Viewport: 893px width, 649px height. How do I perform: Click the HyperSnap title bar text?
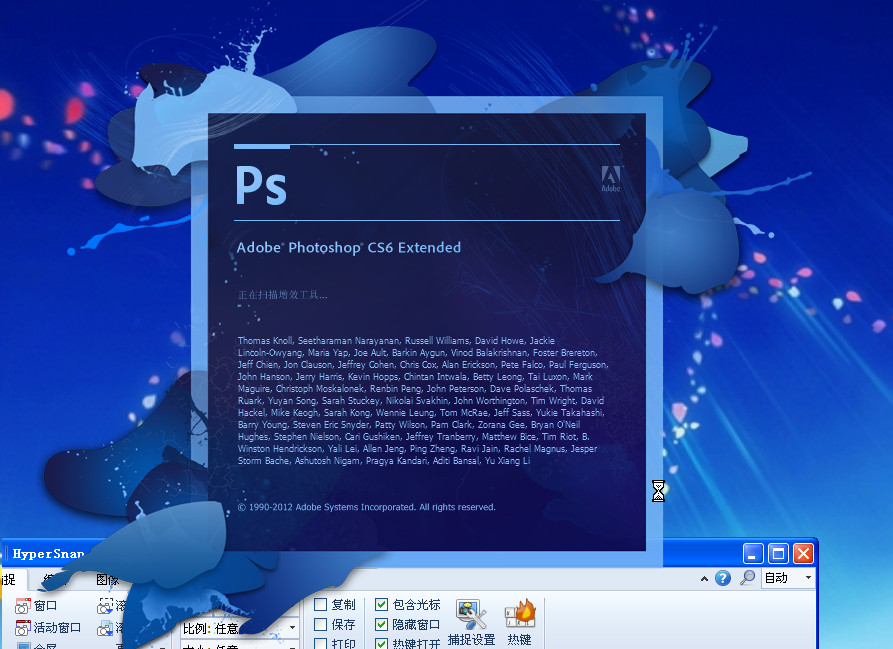tap(48, 554)
